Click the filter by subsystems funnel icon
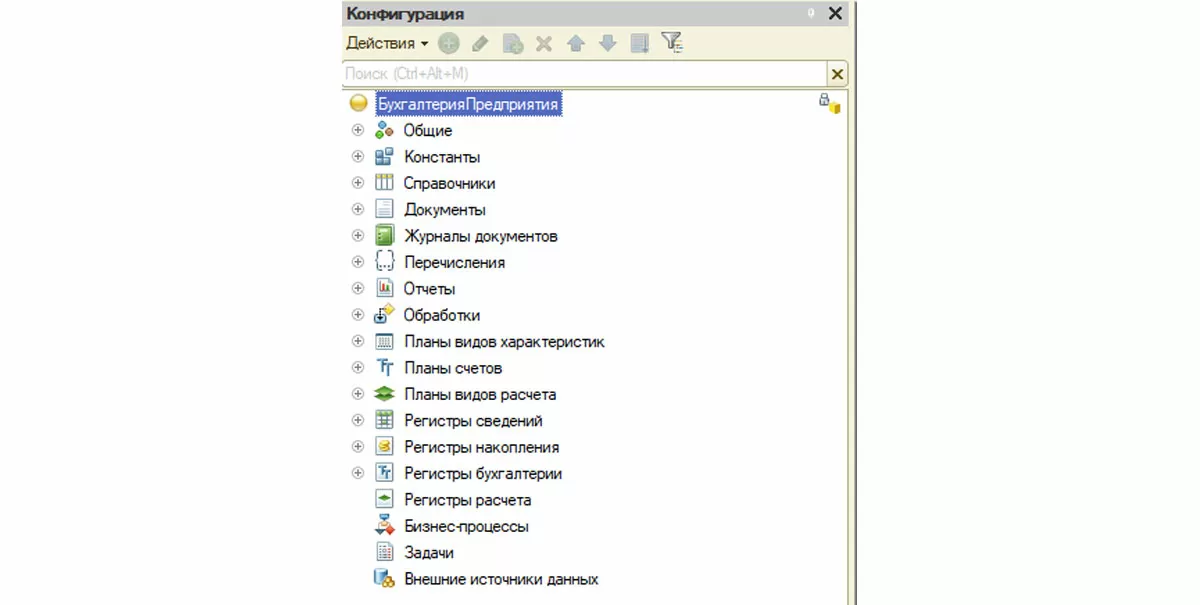This screenshot has width=1200, height=605. pos(672,43)
